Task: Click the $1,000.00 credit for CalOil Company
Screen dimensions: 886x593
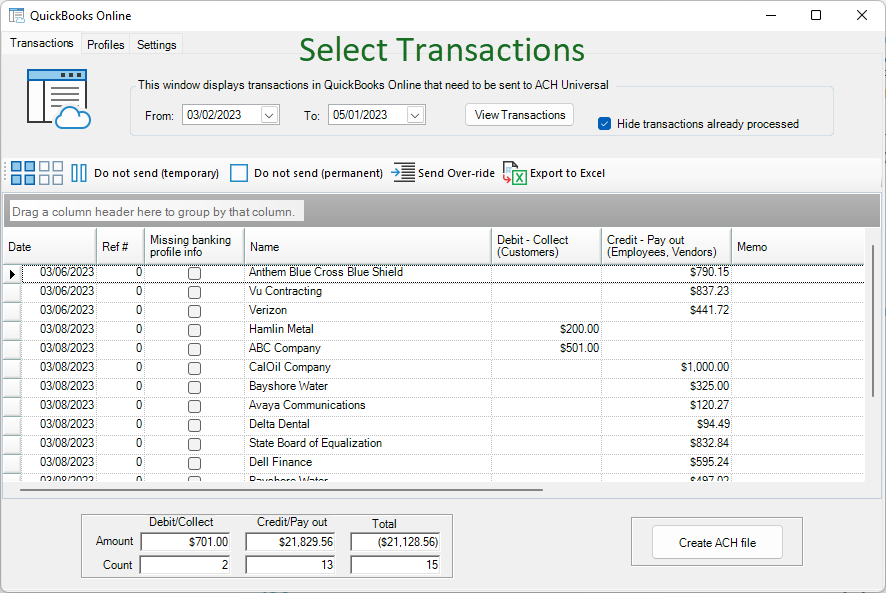Action: point(666,367)
